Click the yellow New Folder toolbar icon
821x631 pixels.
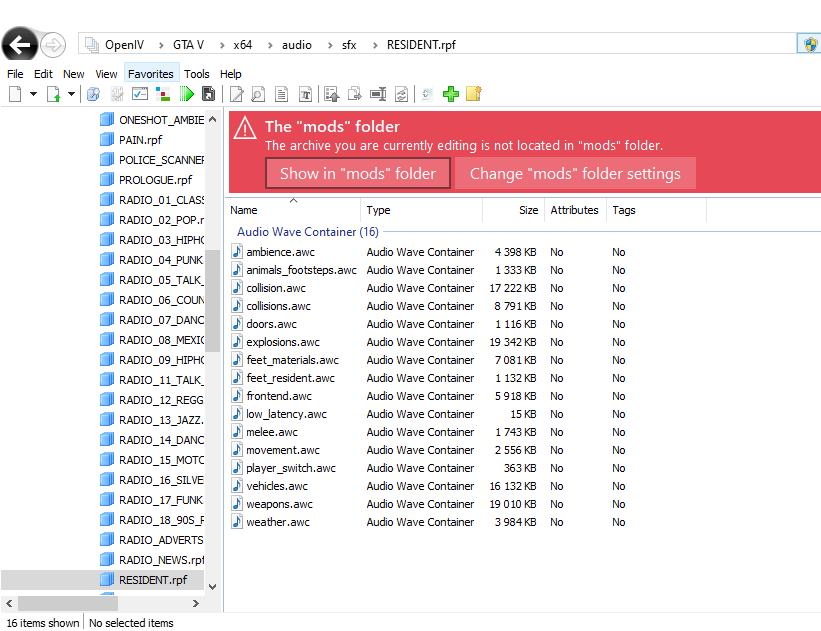(473, 93)
